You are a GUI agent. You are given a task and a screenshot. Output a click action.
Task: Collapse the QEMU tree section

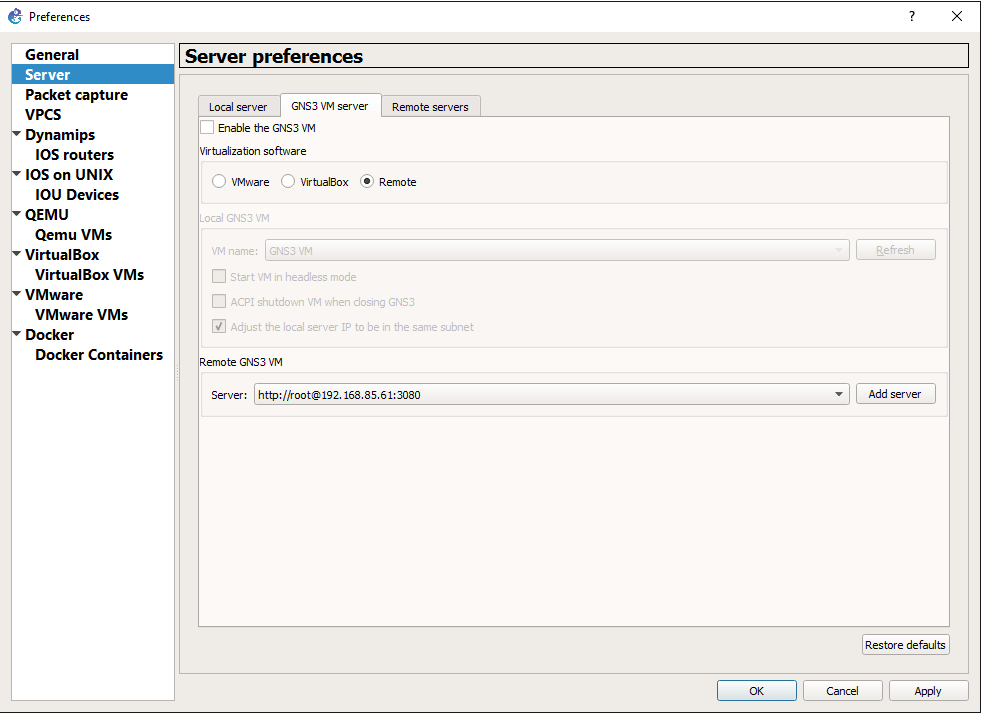pos(17,214)
